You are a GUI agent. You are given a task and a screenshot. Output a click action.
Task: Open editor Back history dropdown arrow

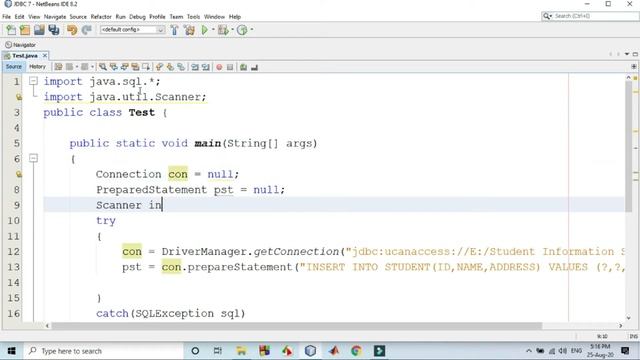point(76,67)
